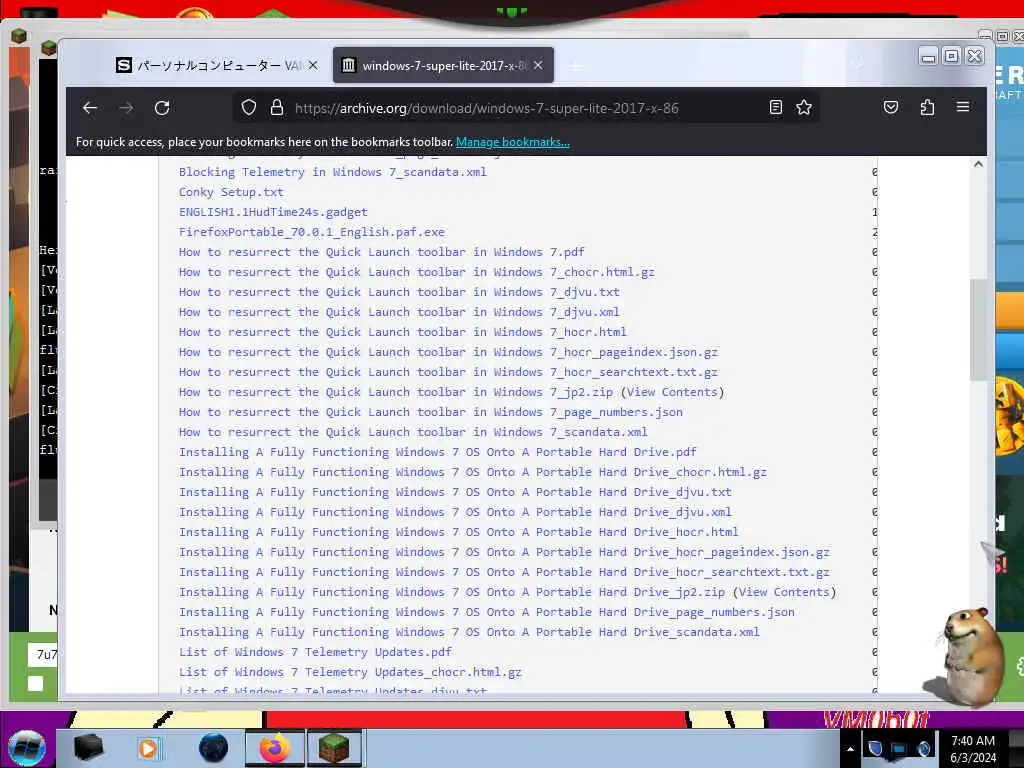Open media player taskbar icon
This screenshot has width=1024, height=768.
148,748
